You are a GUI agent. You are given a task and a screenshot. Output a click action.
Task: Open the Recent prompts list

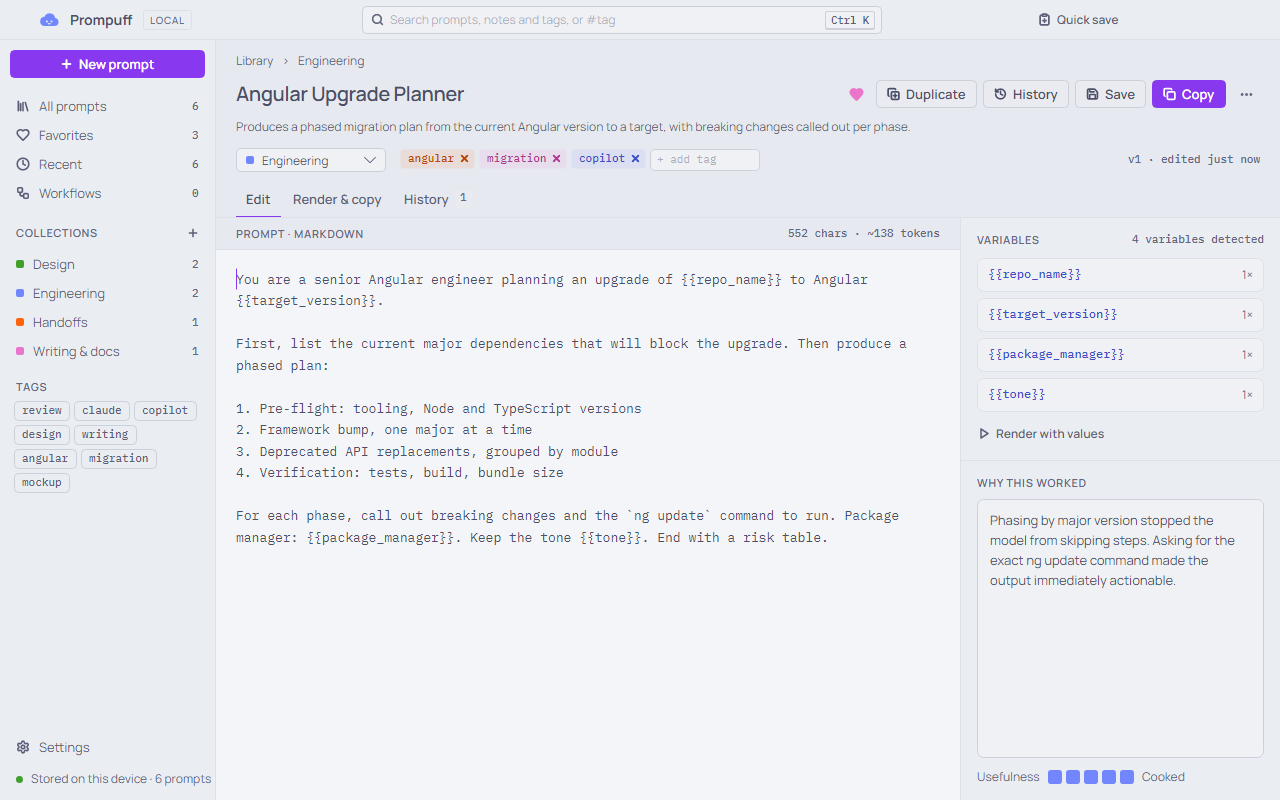click(x=107, y=164)
